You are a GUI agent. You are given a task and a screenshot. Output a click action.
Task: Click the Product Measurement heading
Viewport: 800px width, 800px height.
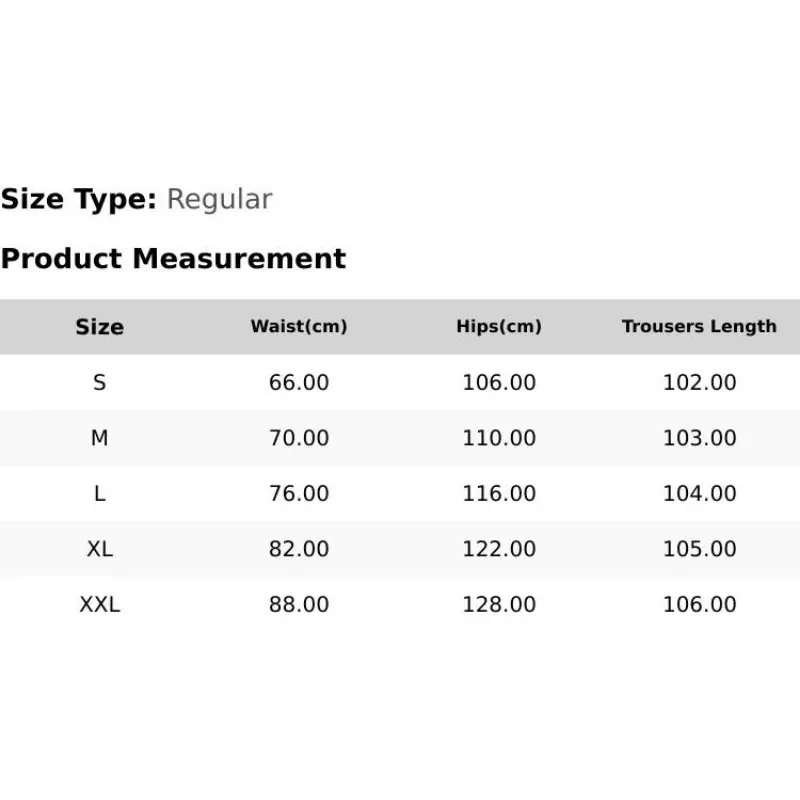173,258
